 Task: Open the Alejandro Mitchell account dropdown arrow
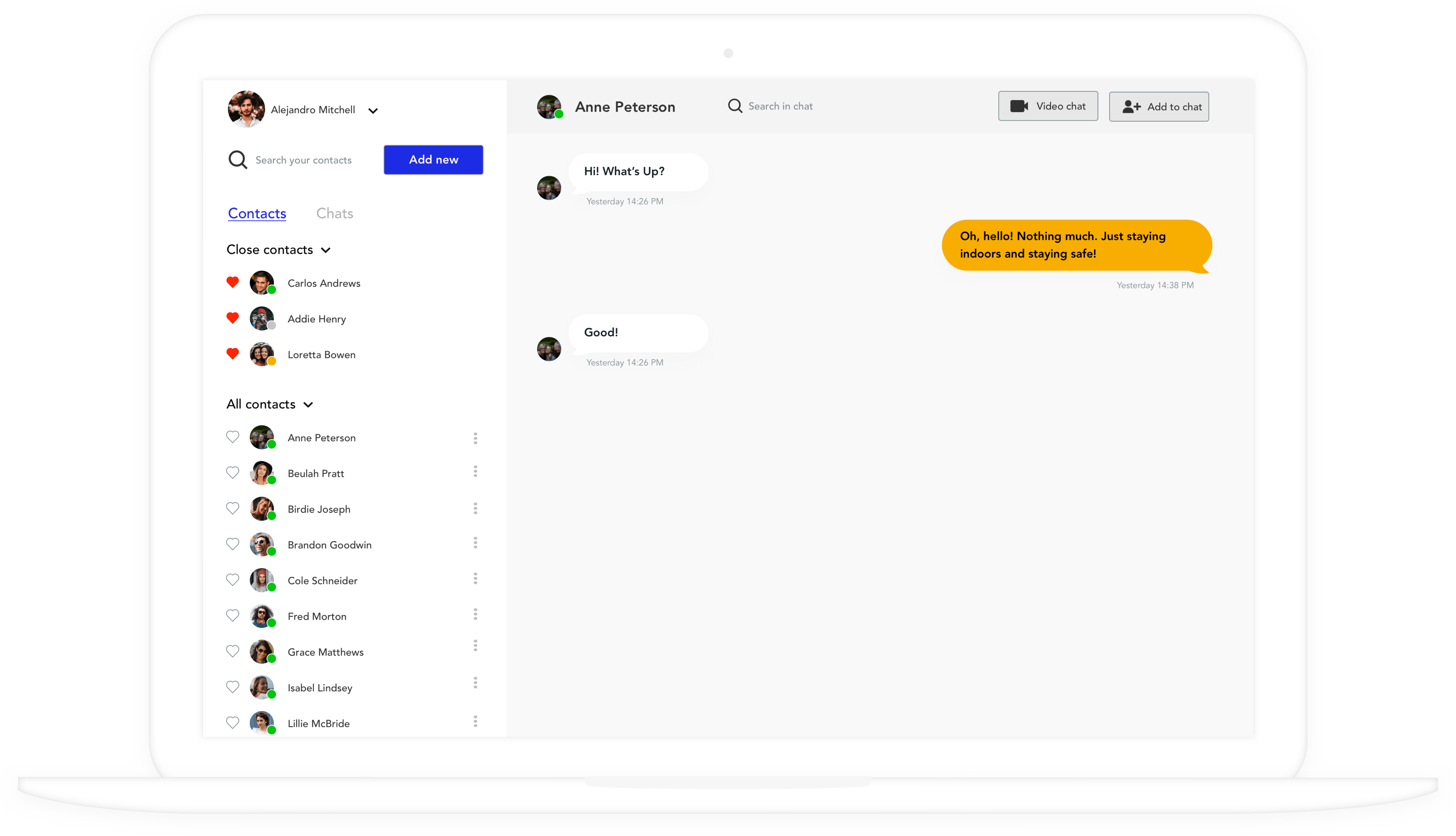tap(373, 111)
